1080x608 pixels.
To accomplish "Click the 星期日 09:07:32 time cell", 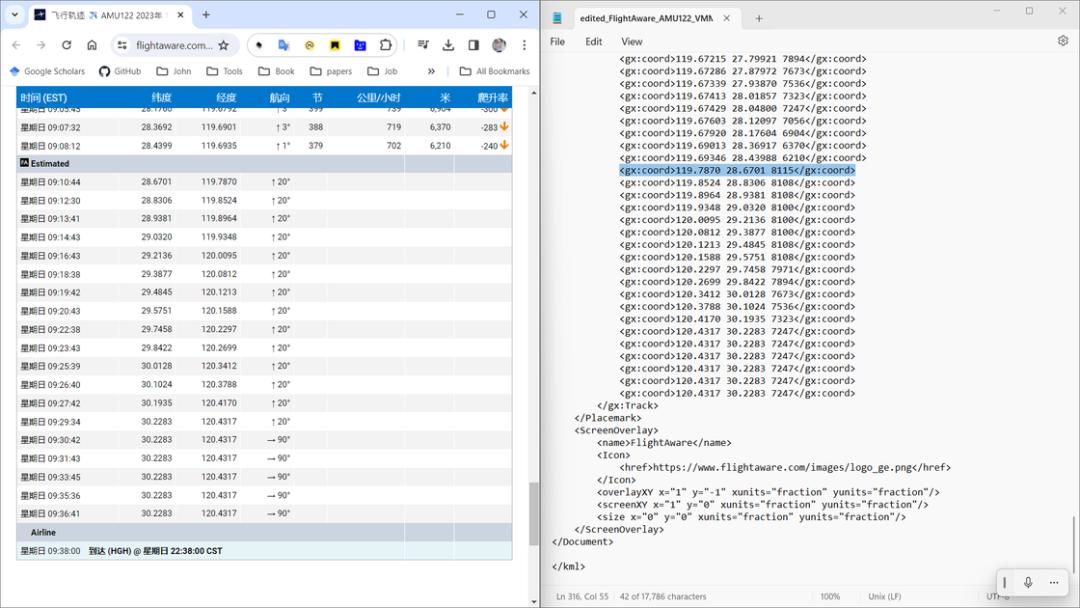I will 50,127.
